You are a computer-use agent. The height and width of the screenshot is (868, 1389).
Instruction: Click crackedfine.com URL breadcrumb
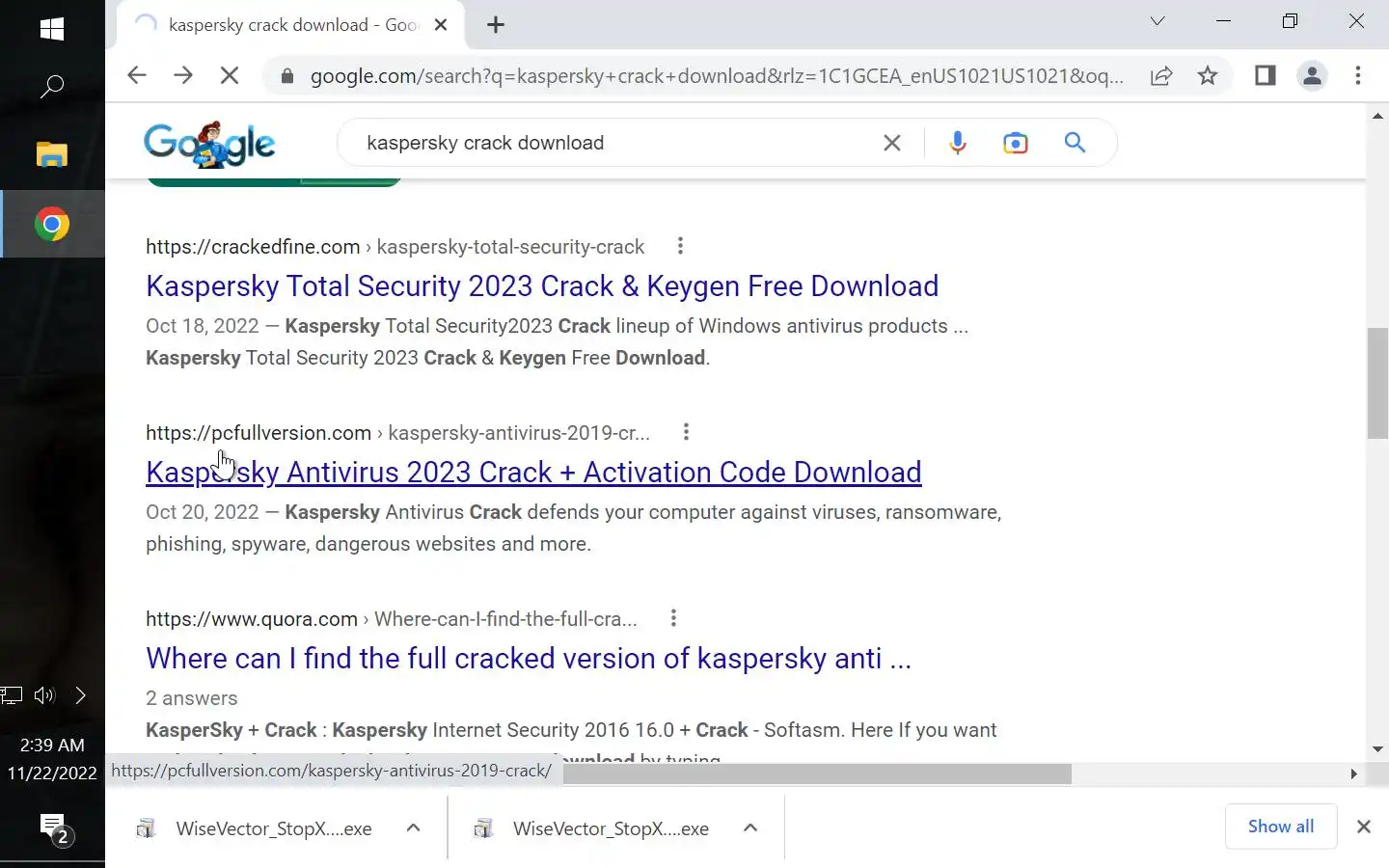click(x=395, y=247)
